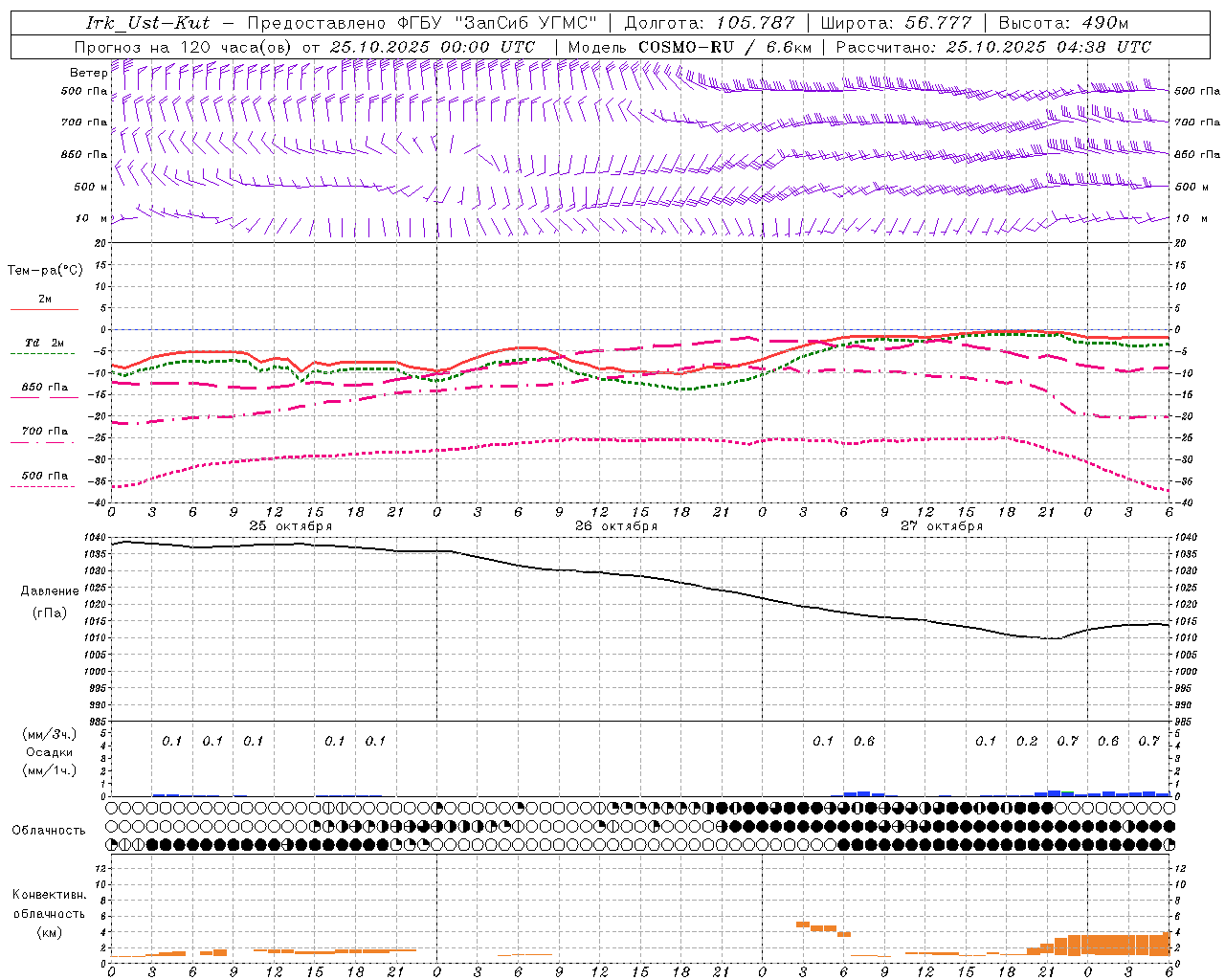Click the 0.2 precipitation amount value
Viewport: 1225px width, 980px height.
coord(1027,742)
